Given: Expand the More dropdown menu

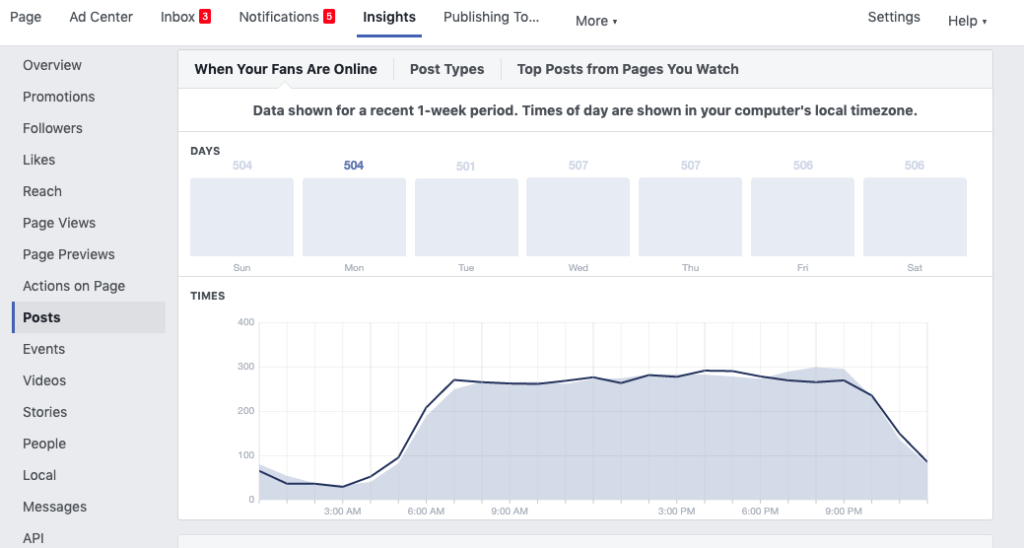Looking at the screenshot, I should pos(596,21).
